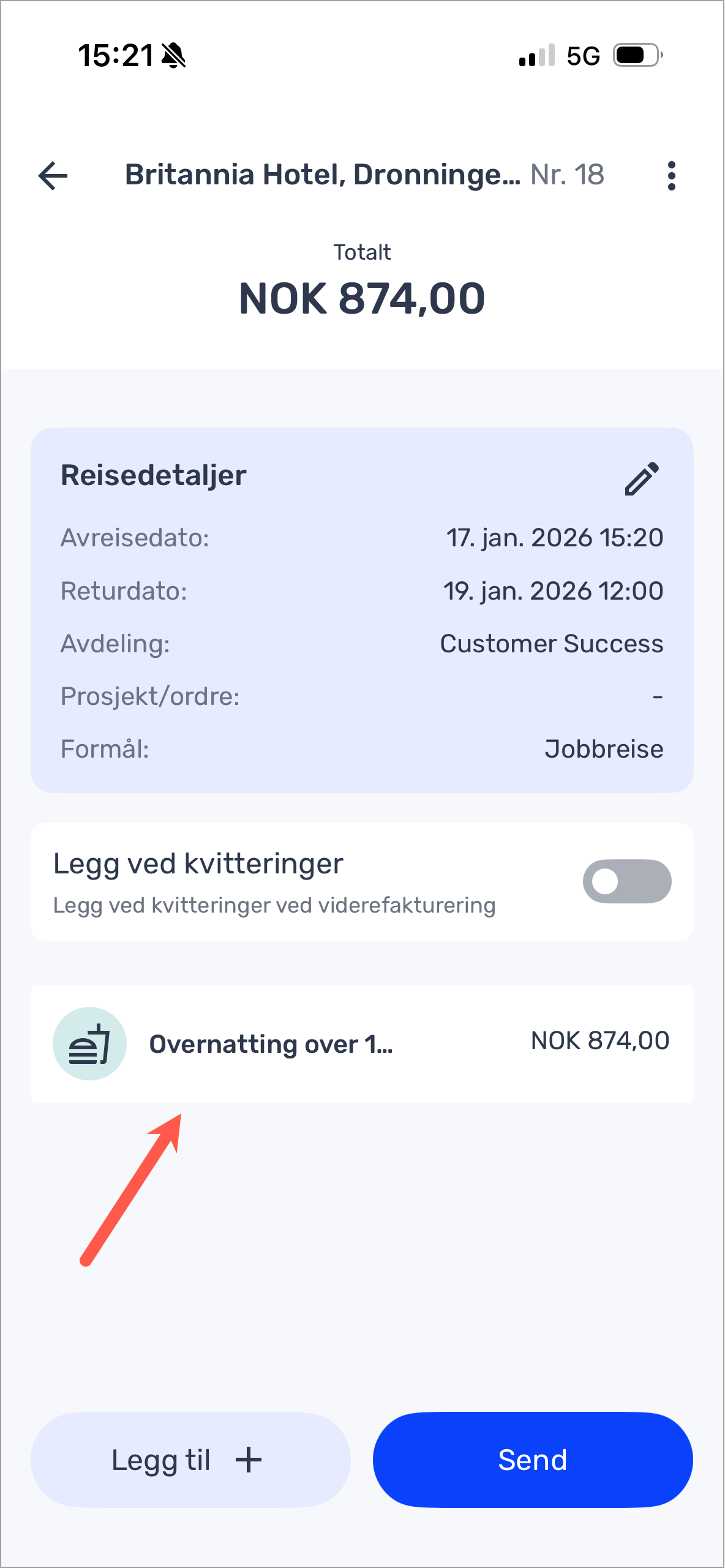Tap the muted bell status icon
Image resolution: width=725 pixels, height=1568 pixels.
[x=174, y=56]
